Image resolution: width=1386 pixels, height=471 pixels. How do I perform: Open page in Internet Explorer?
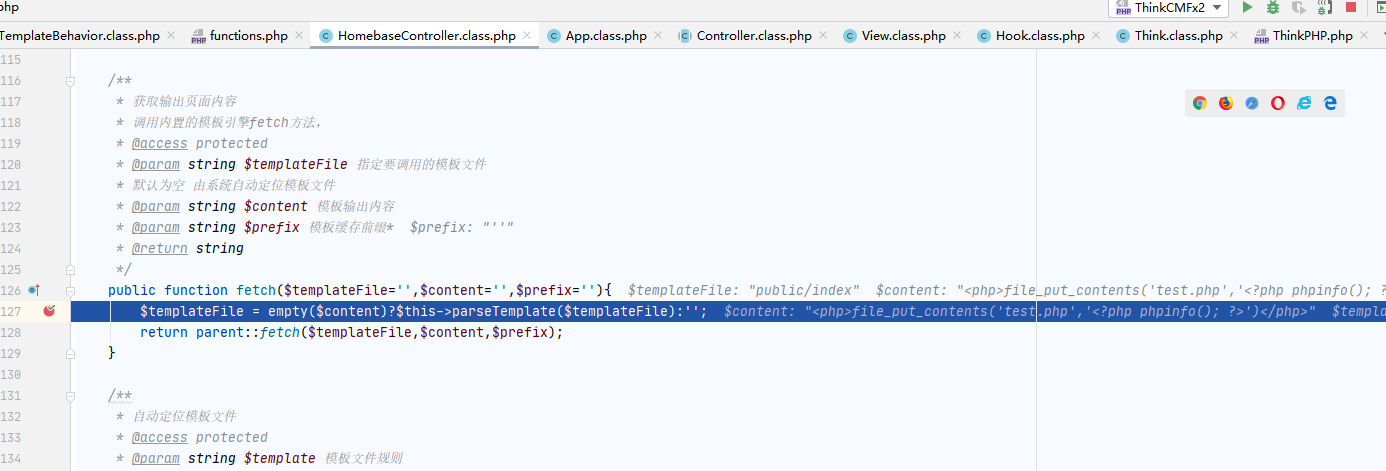click(1304, 102)
